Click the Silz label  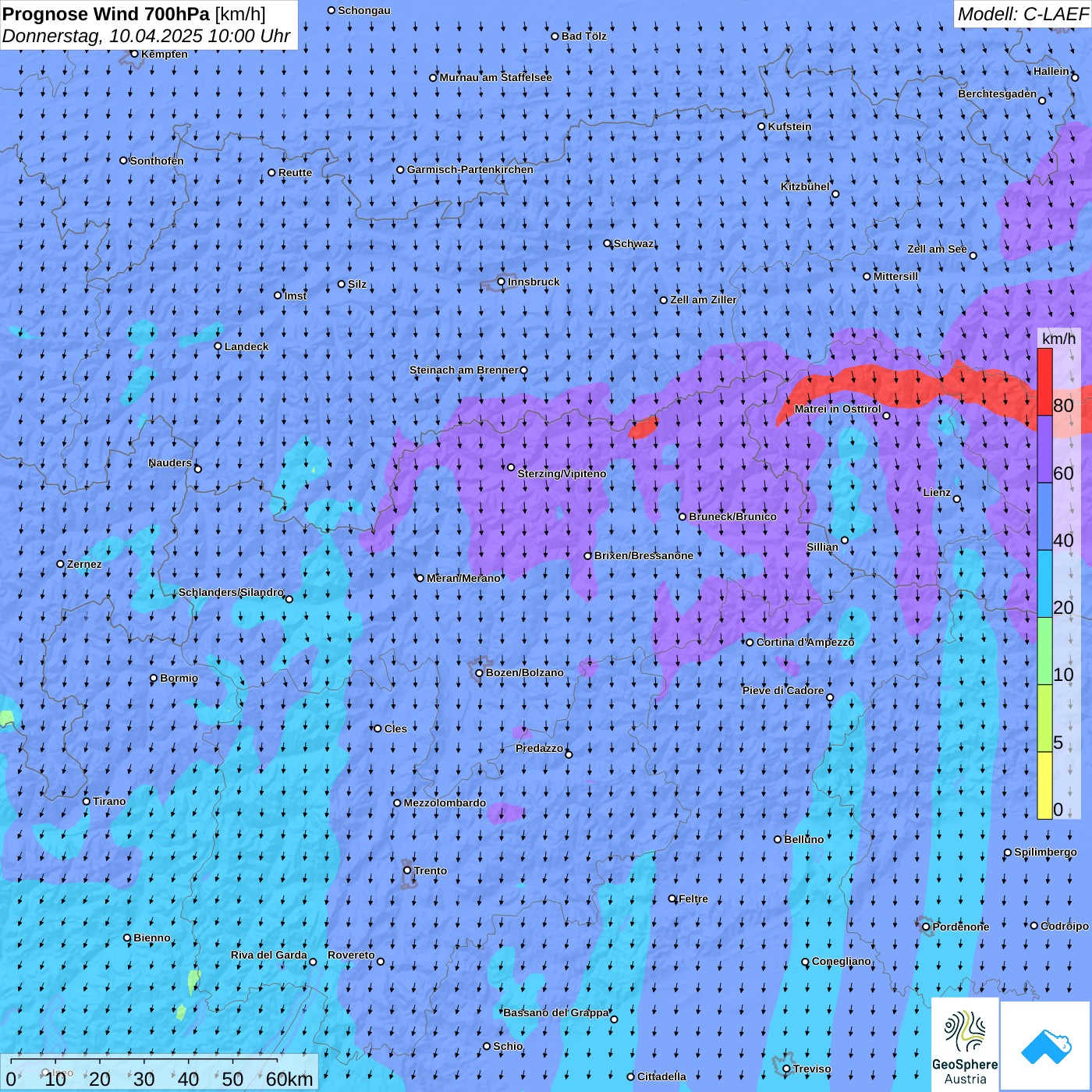(x=357, y=284)
